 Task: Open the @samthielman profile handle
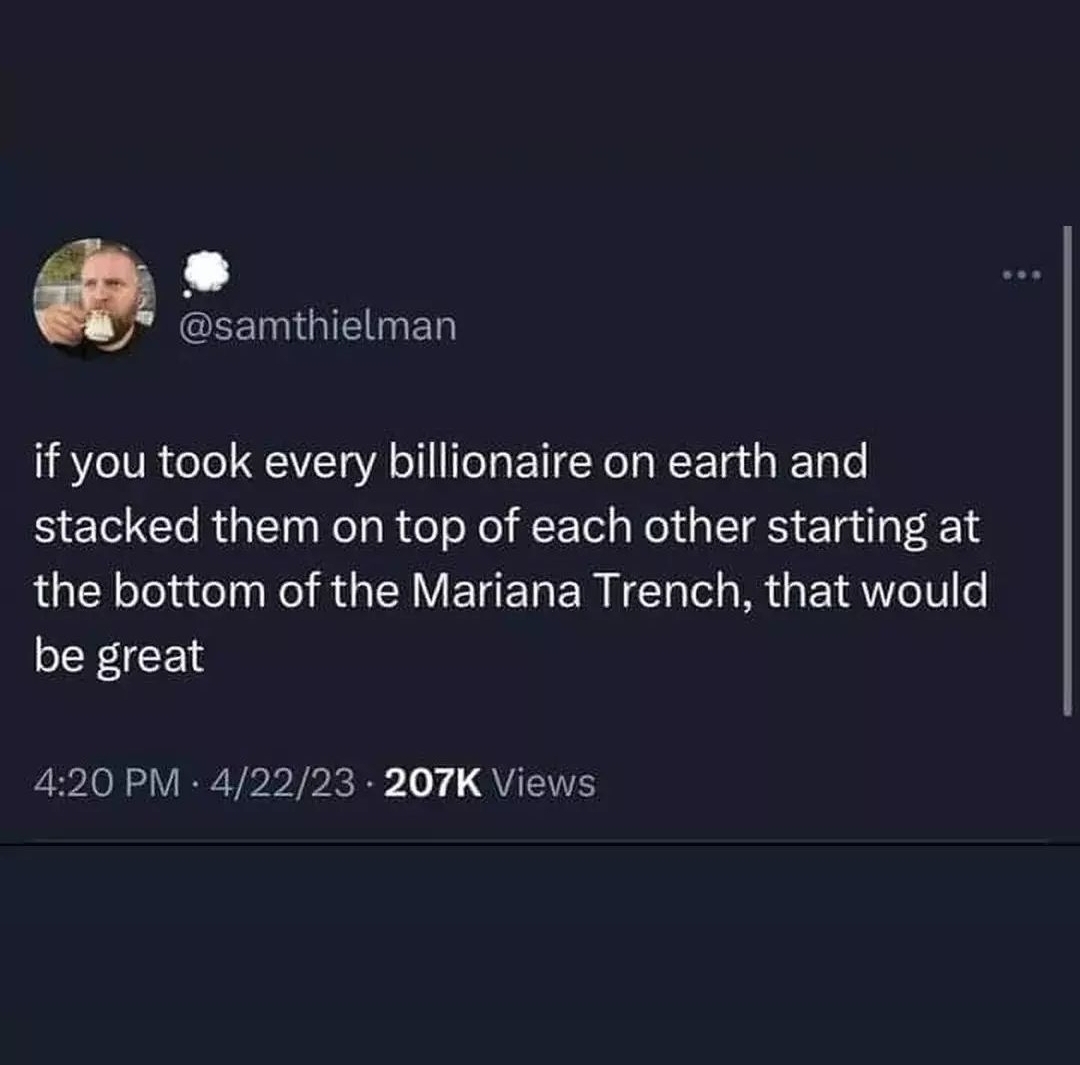click(x=317, y=326)
